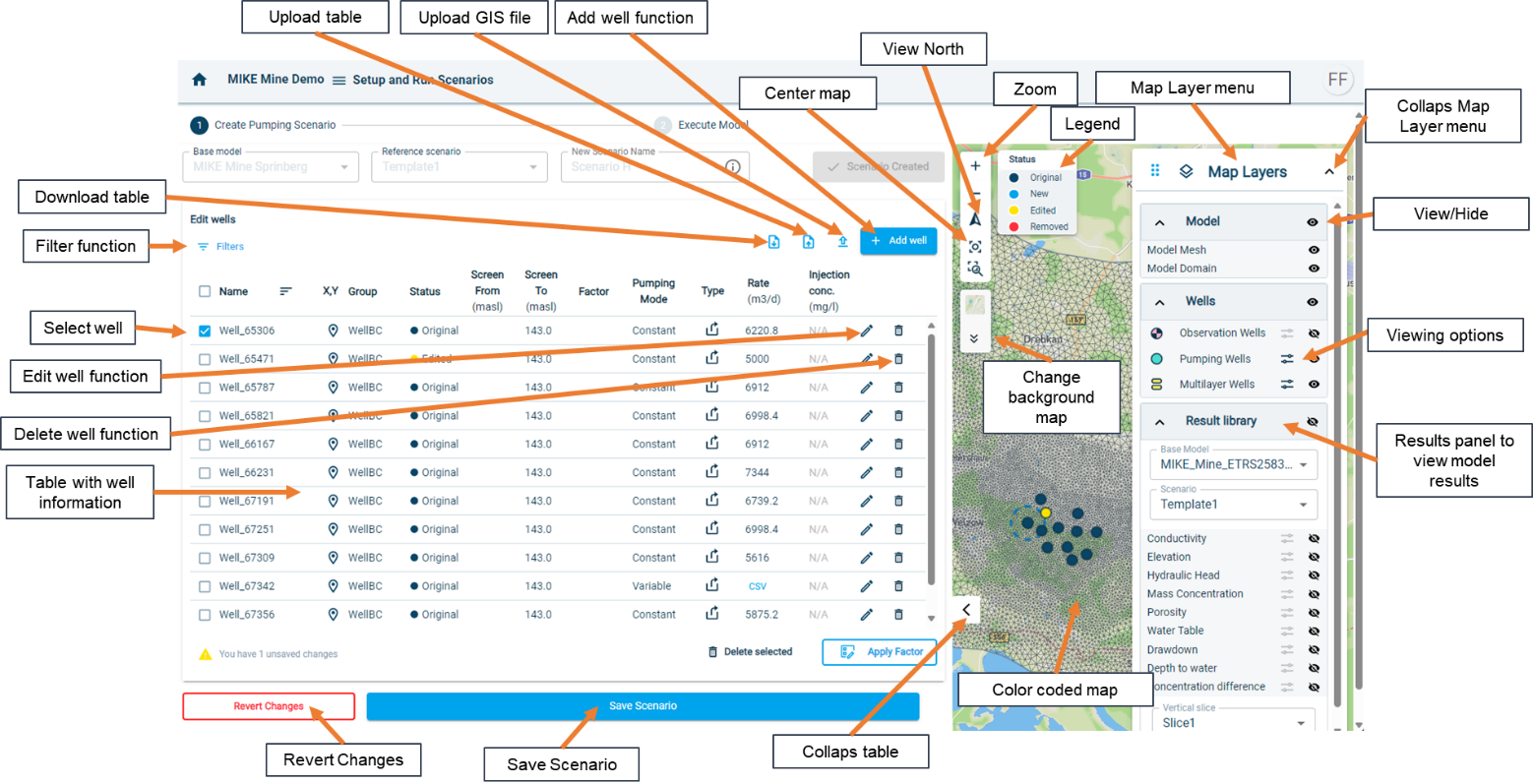Click the change background map thumbnail
The image size is (1533, 784).
pos(975,305)
